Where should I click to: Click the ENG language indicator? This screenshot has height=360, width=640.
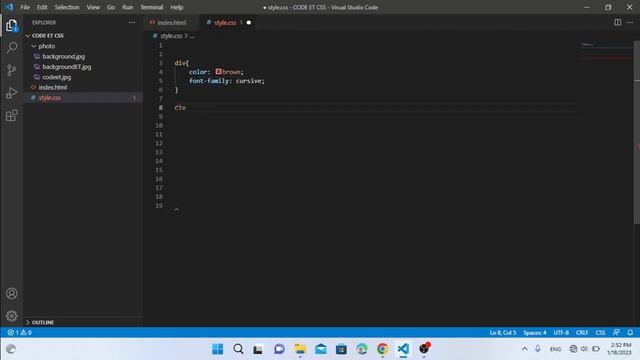point(556,349)
